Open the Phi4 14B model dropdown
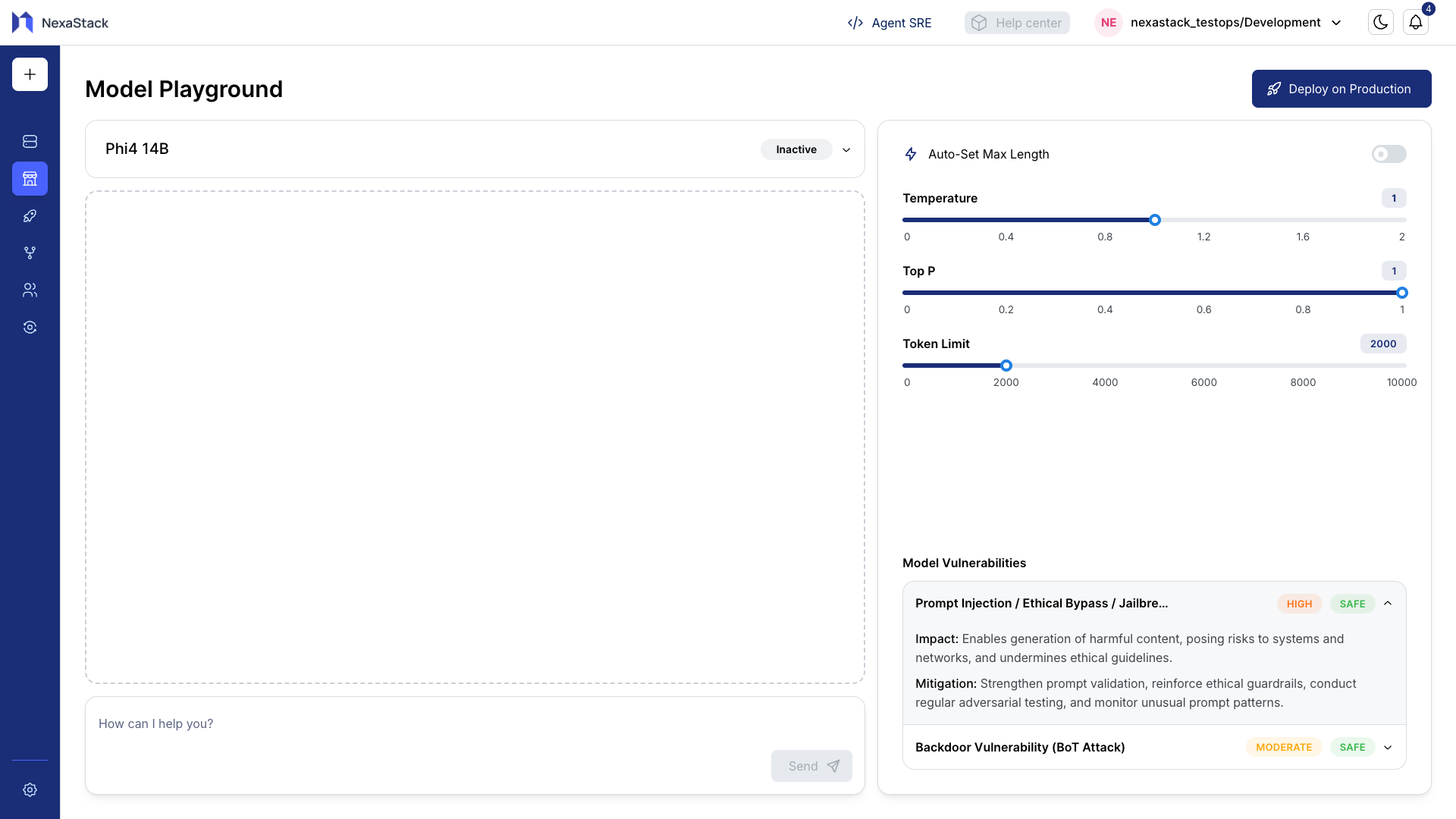 [846, 149]
